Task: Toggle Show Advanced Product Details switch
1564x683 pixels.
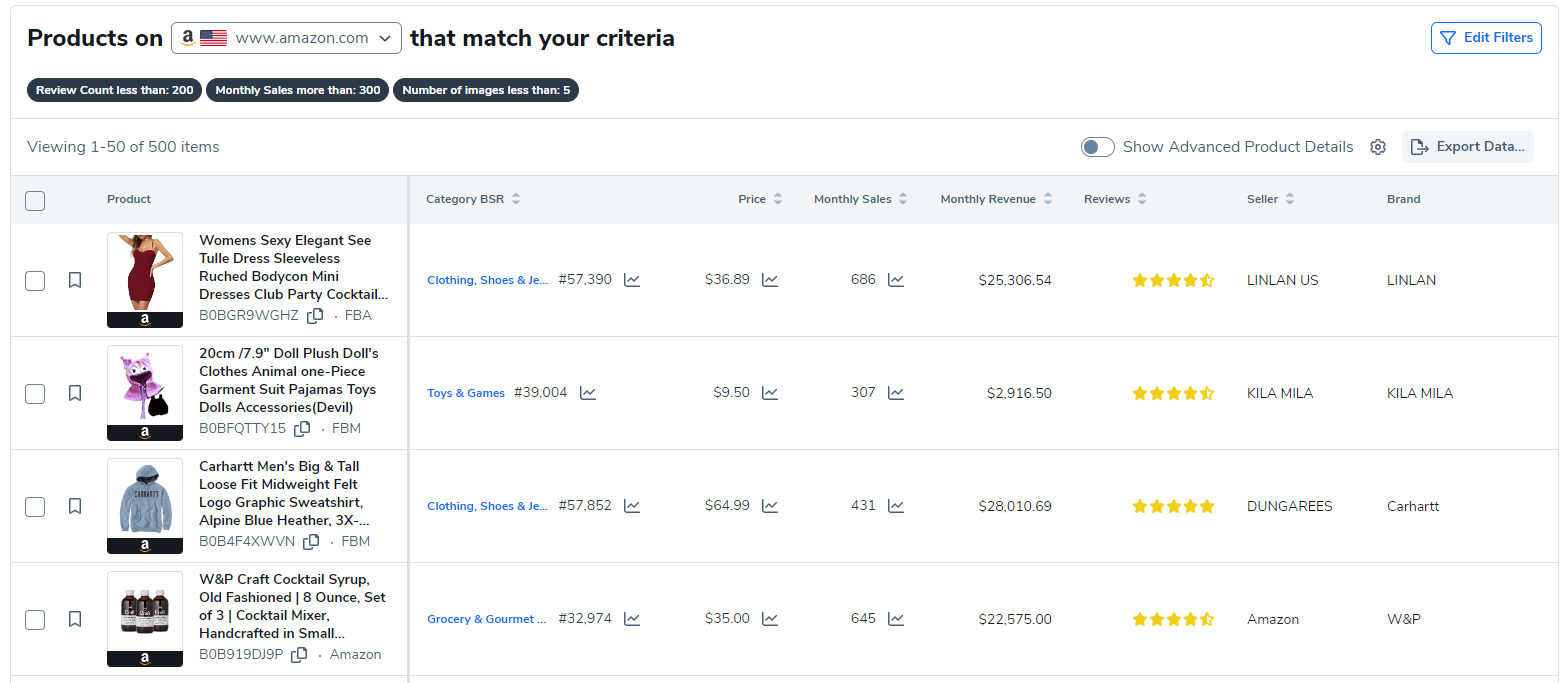Action: [1097, 147]
